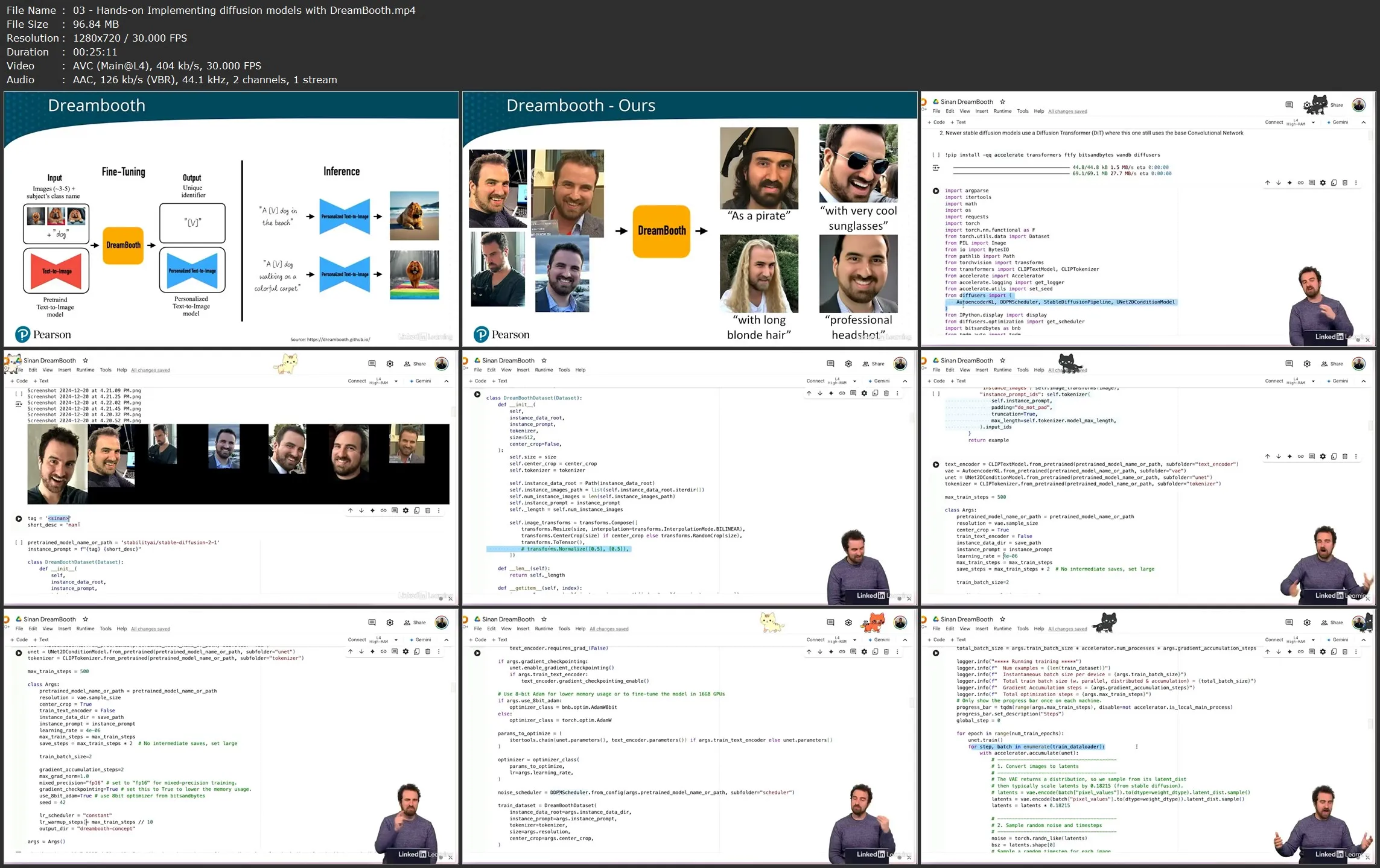Open Tools menu in transforms.Normalize frame
Viewport: 1380px width, 868px height.
click(x=564, y=370)
